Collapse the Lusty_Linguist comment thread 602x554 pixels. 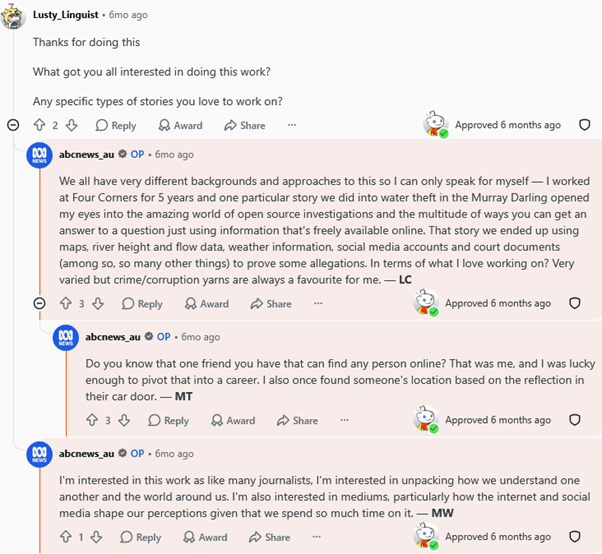[13, 125]
